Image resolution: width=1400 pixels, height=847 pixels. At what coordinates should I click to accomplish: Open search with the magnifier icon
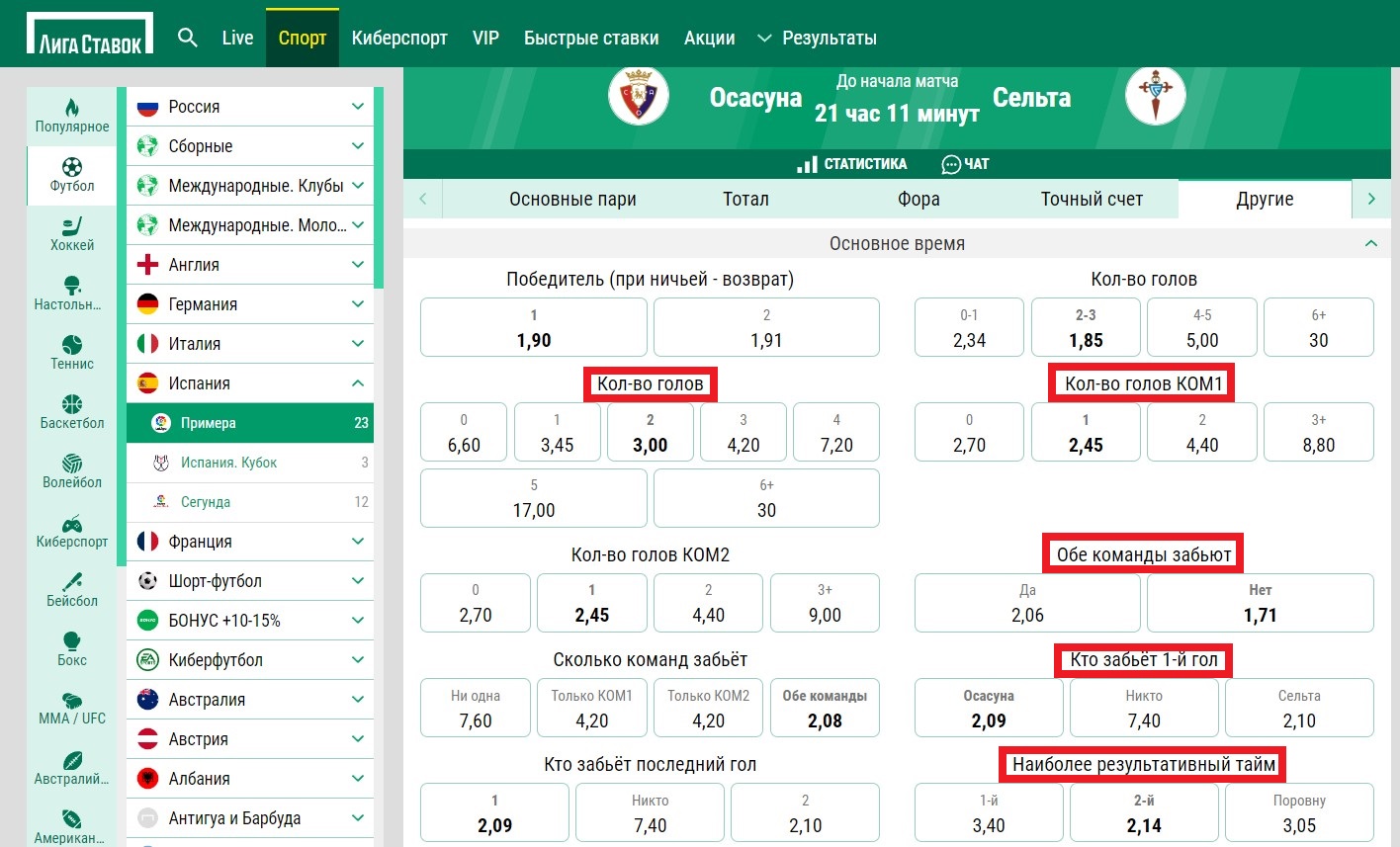[x=188, y=38]
